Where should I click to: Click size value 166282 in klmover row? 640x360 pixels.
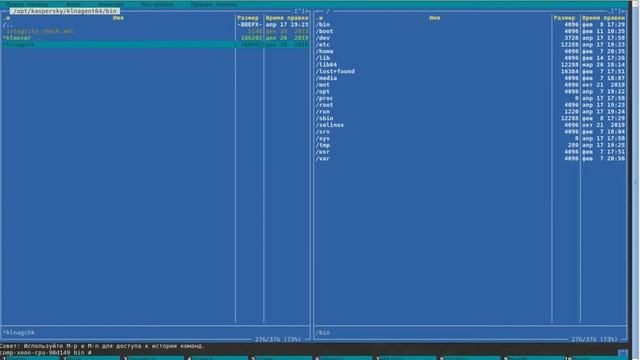click(251, 38)
